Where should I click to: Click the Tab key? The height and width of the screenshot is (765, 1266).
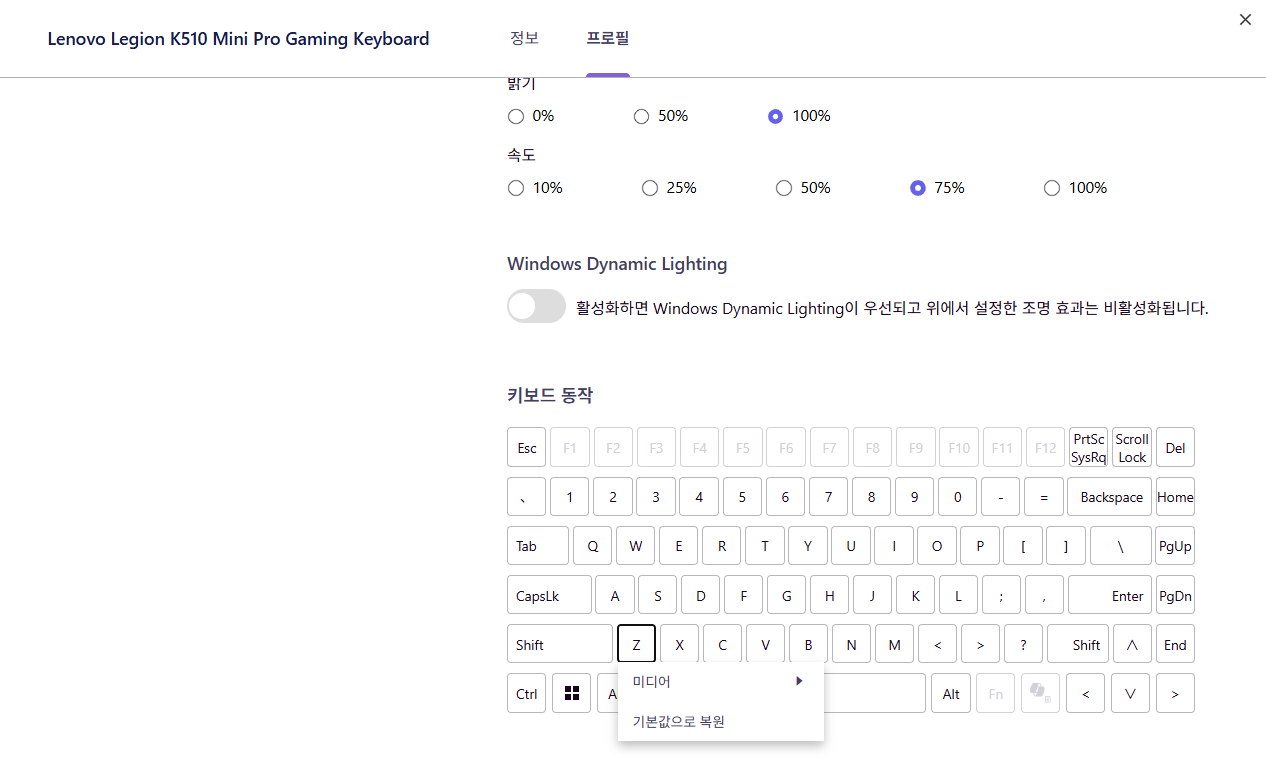(x=538, y=545)
